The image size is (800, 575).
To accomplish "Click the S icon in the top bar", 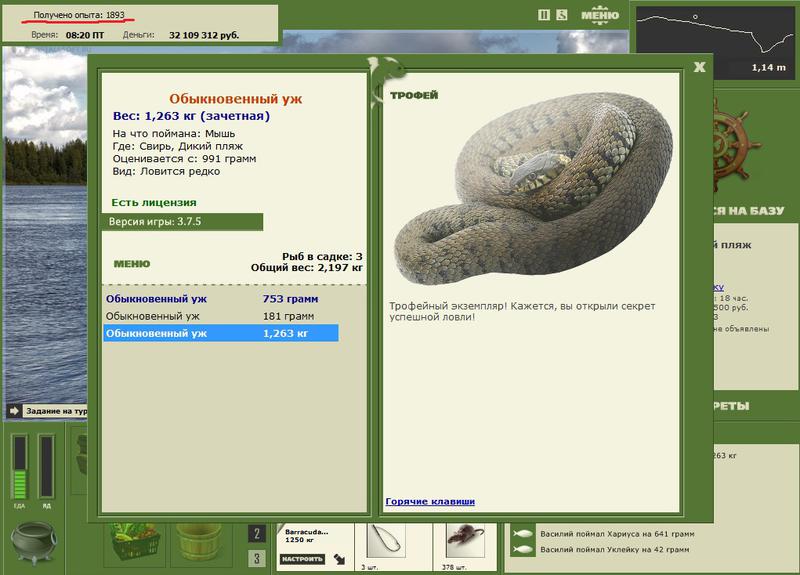I will [562, 15].
